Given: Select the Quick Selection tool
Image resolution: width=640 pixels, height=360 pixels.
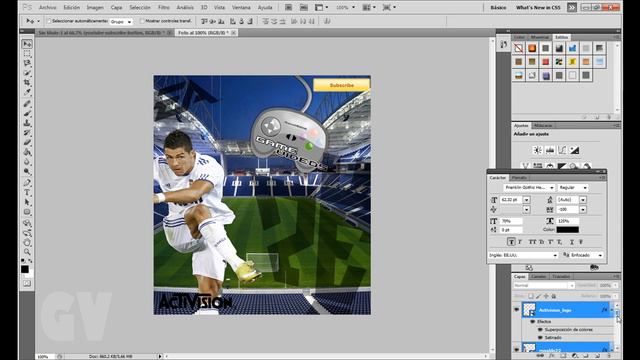Looking at the screenshot, I should click(x=27, y=73).
